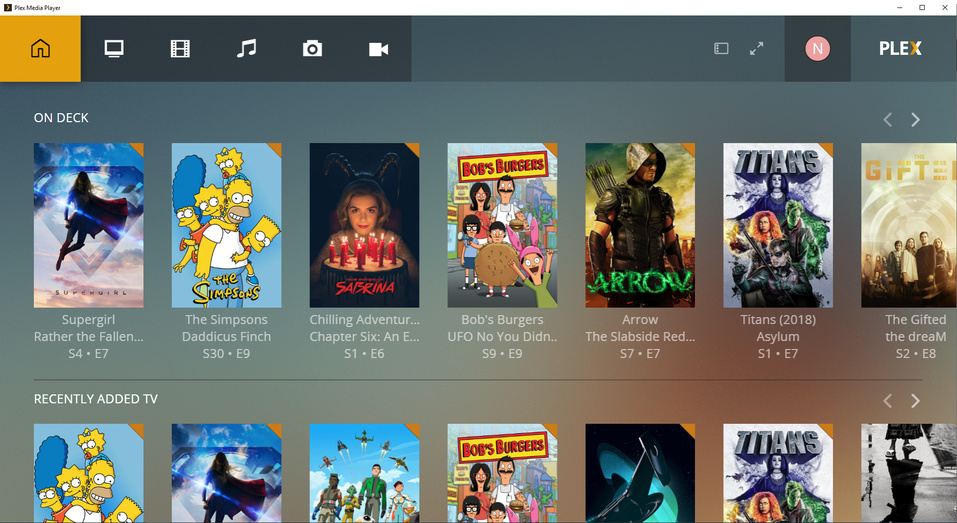Open Supergirl poster in Recently Added TV
The height and width of the screenshot is (523, 957).
point(226,473)
